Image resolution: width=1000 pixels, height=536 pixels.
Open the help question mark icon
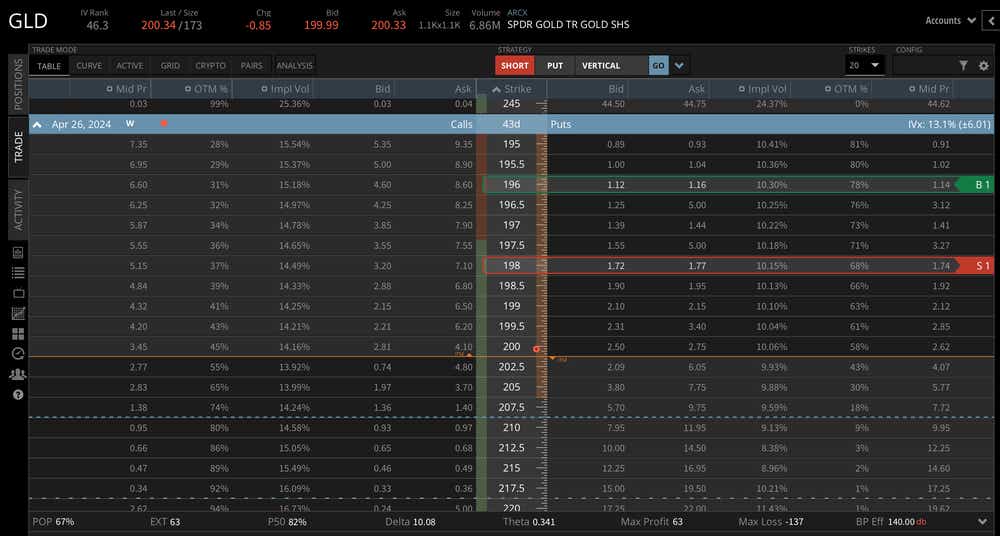tap(18, 394)
